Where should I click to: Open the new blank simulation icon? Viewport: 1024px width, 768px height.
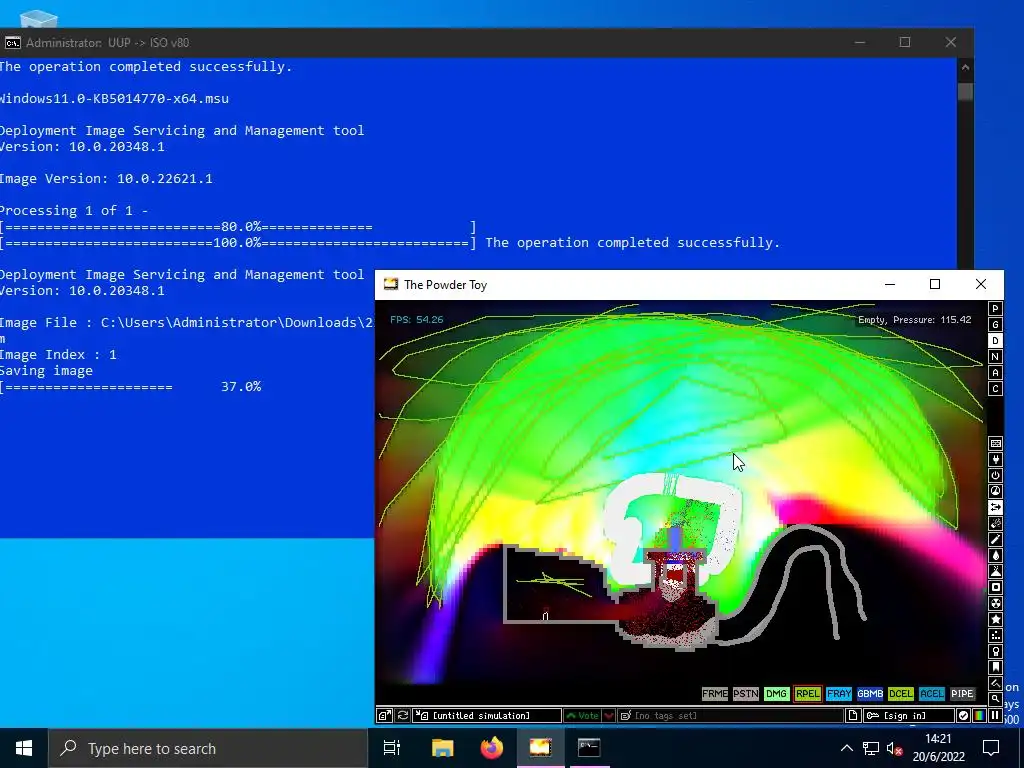pyautogui.click(x=852, y=715)
